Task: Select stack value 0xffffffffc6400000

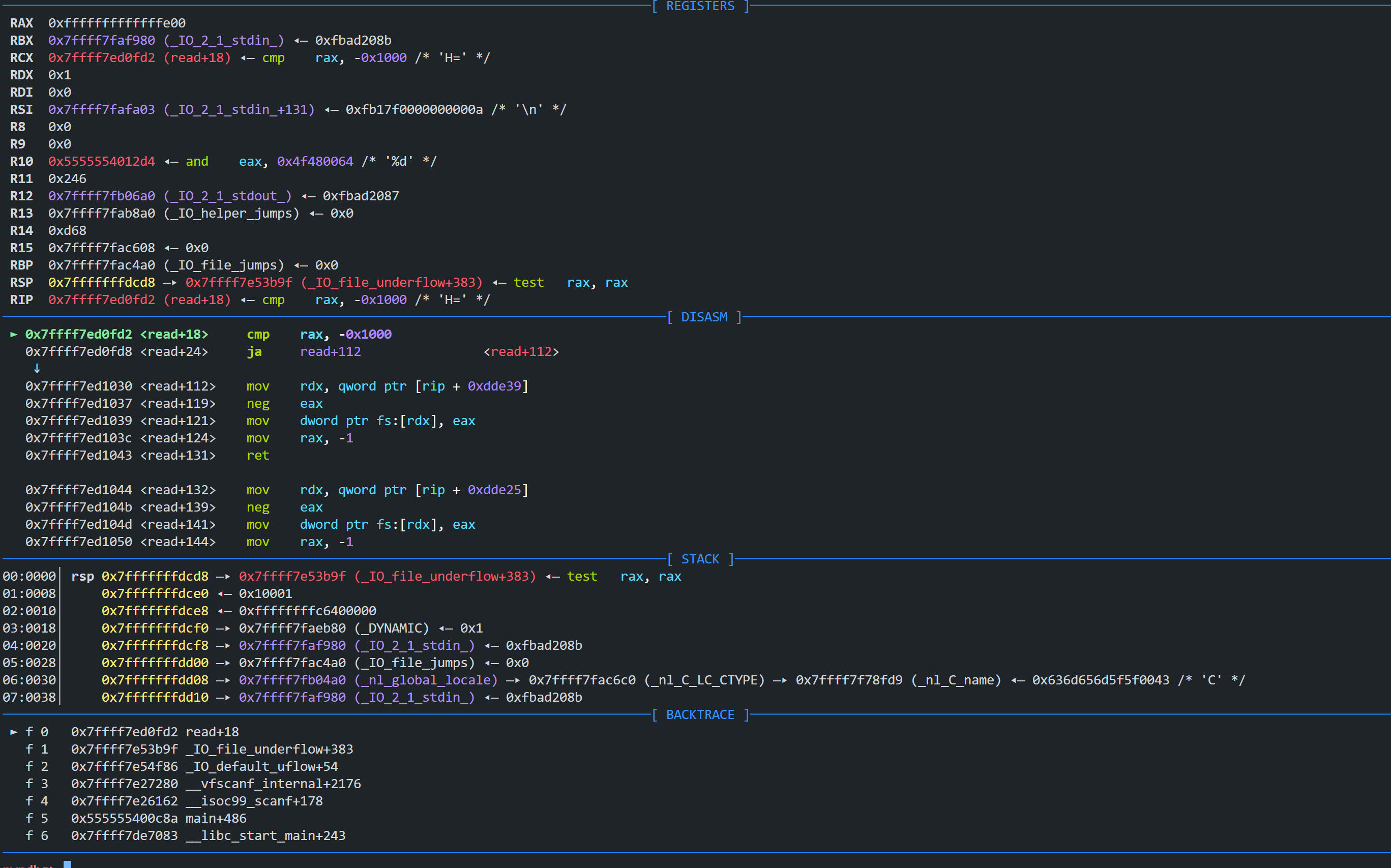Action: coord(308,611)
